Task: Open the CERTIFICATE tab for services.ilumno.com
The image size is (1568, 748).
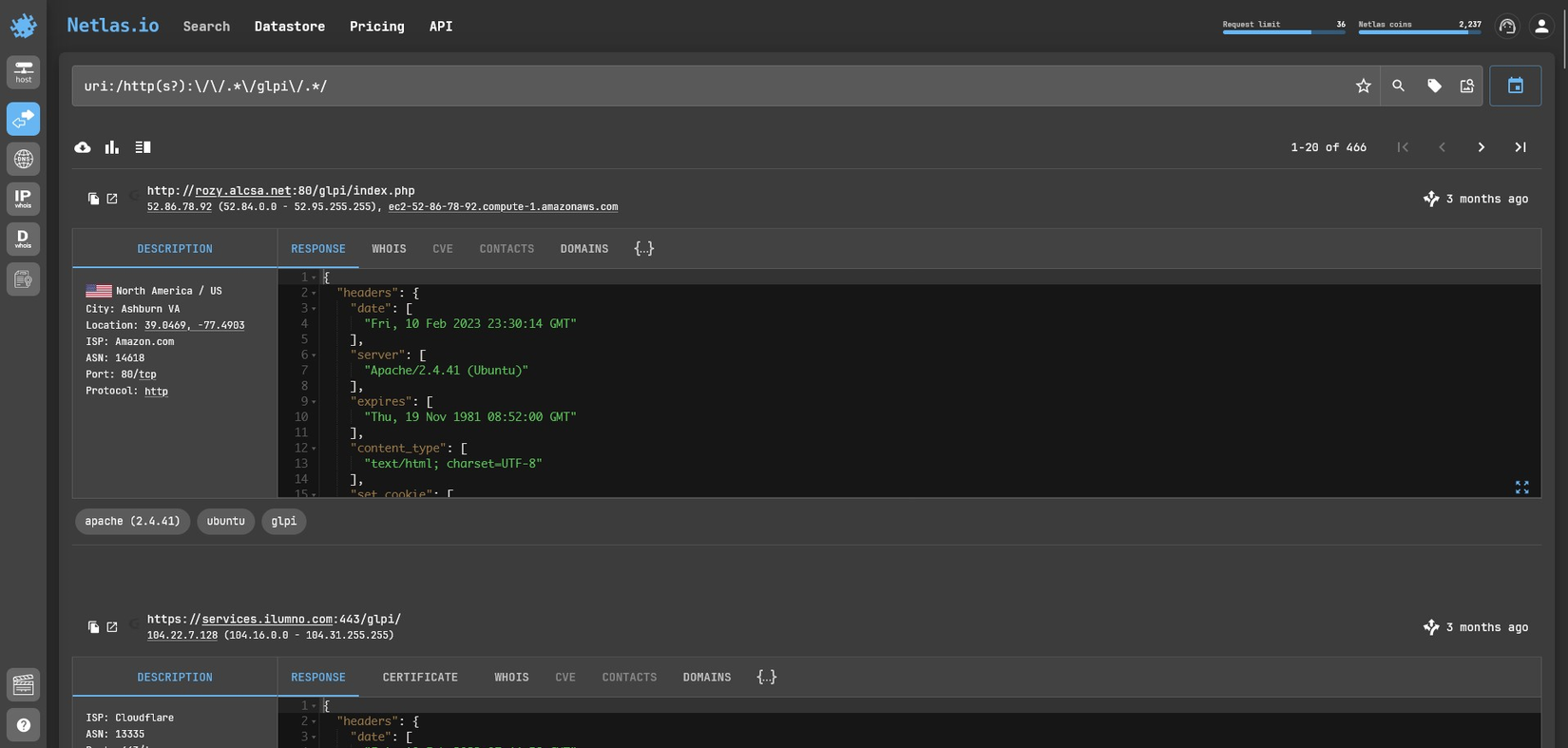Action: click(x=420, y=678)
